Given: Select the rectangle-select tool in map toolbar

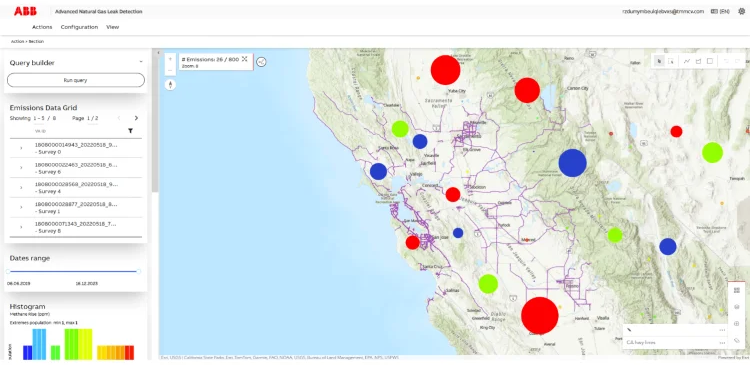Looking at the screenshot, I should pos(671,61).
